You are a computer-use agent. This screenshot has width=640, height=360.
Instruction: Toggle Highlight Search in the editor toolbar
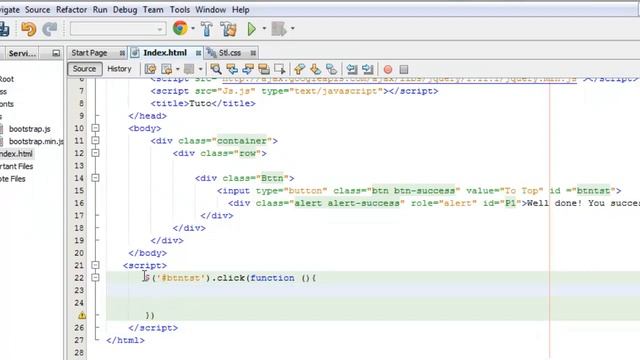click(x=264, y=69)
